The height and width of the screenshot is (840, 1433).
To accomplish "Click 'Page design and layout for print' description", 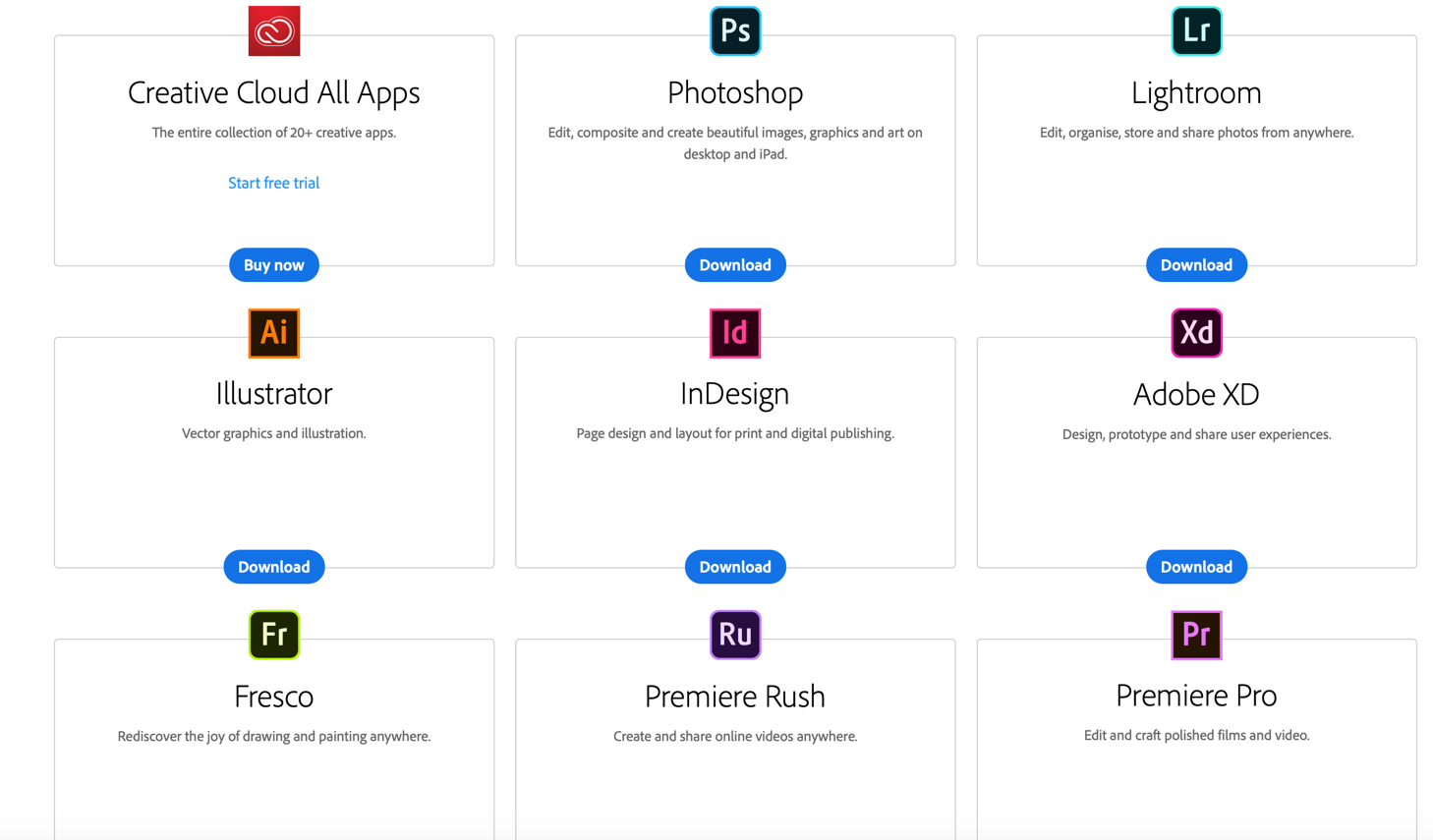I will click(x=735, y=433).
